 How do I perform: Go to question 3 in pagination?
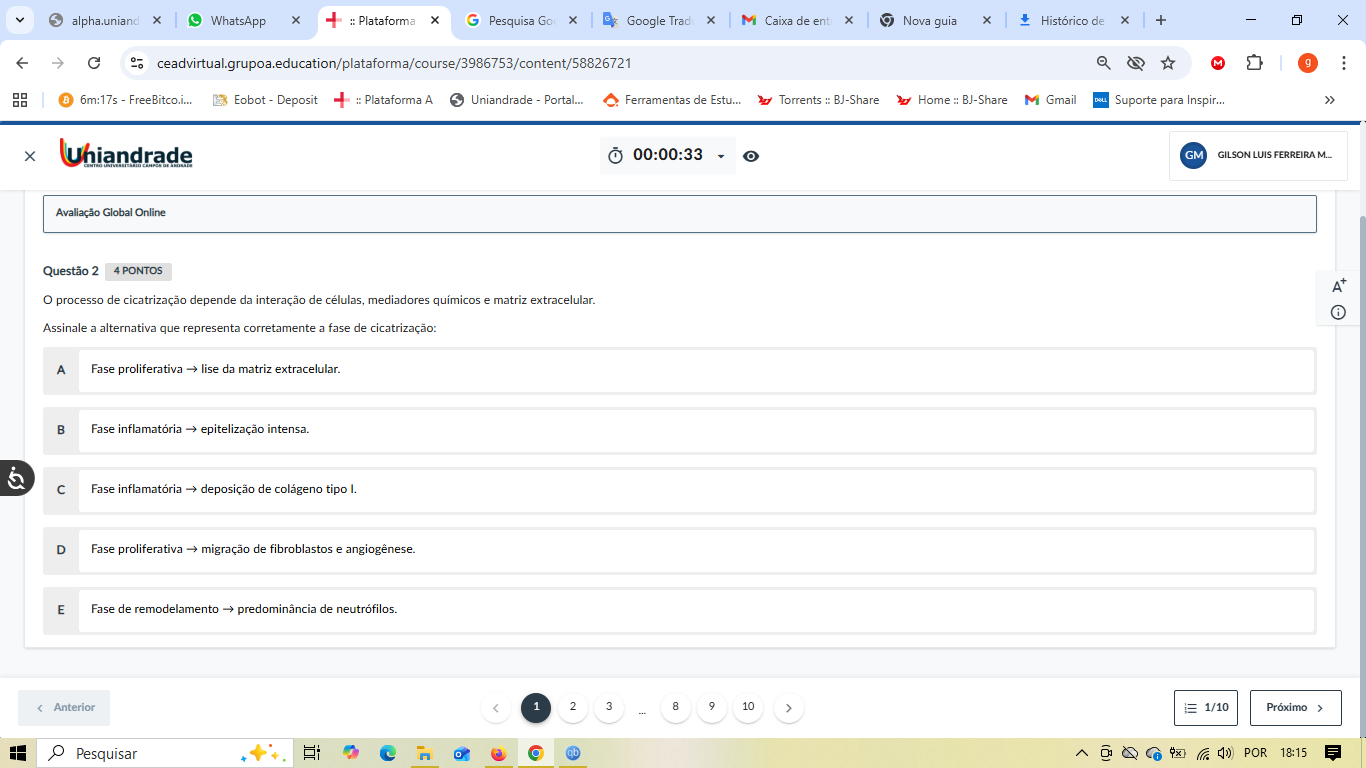[x=609, y=707]
